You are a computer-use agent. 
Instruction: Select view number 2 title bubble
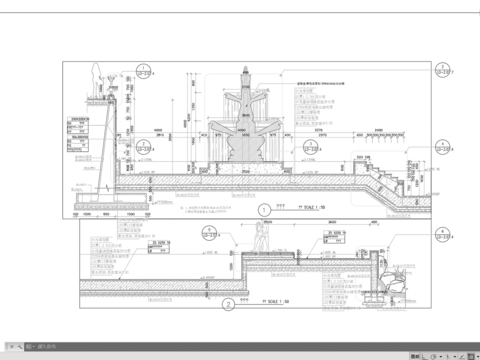pos(228,304)
